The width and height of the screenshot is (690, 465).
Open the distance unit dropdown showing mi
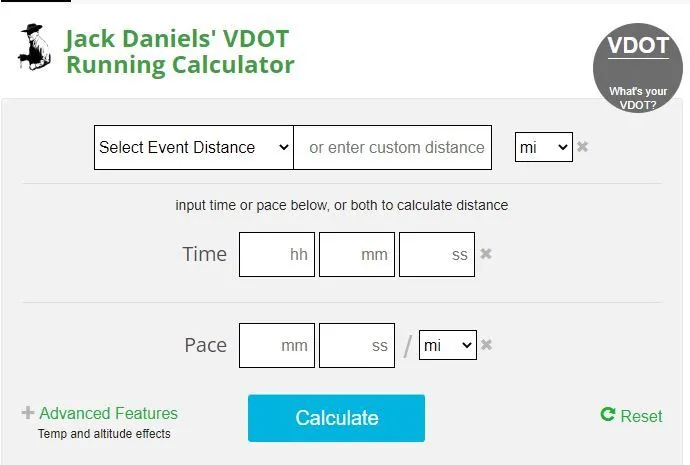click(x=543, y=147)
